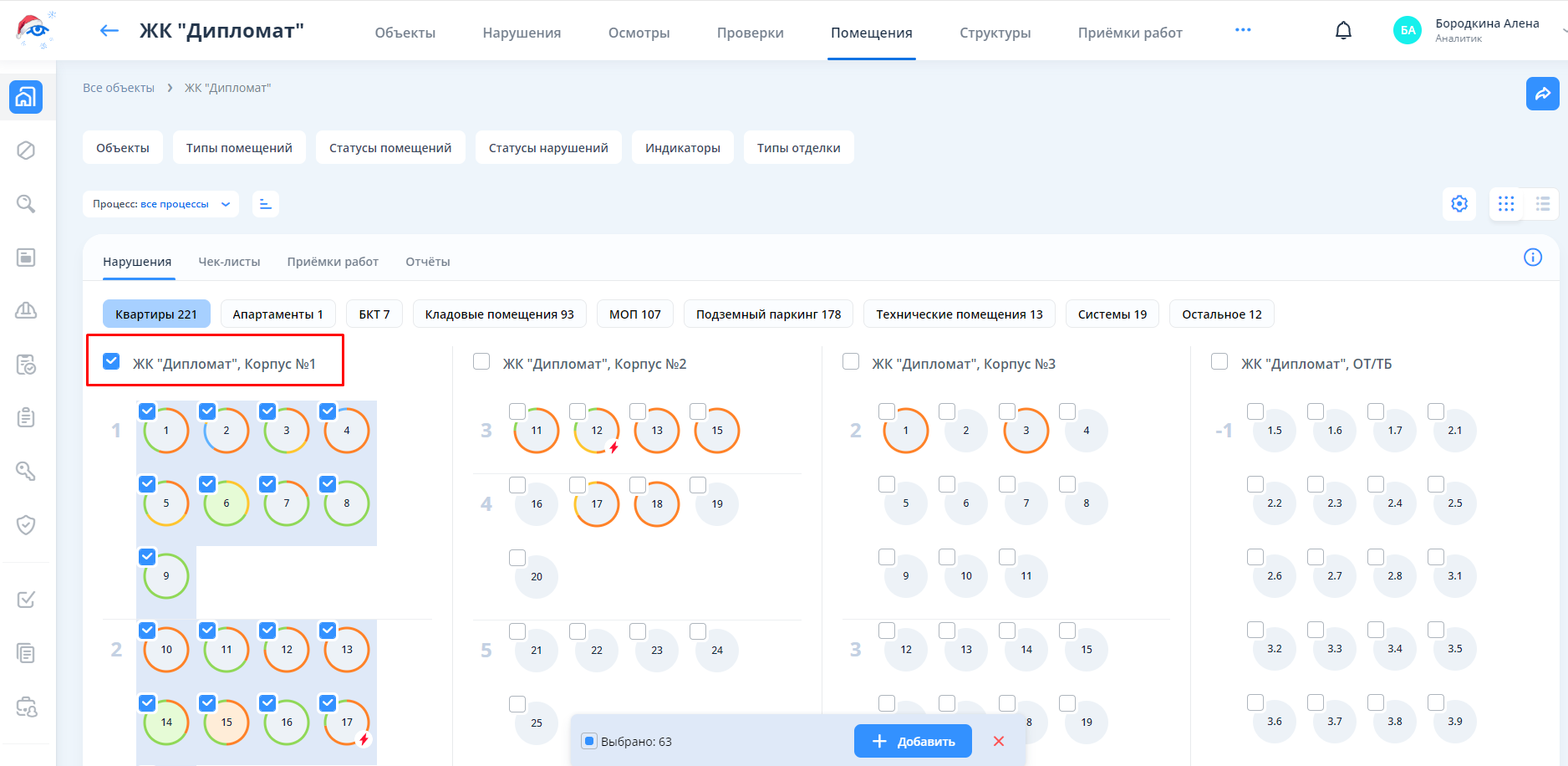The image size is (1568, 766).
Task: Switch to grid view layout
Action: pyautogui.click(x=1506, y=204)
